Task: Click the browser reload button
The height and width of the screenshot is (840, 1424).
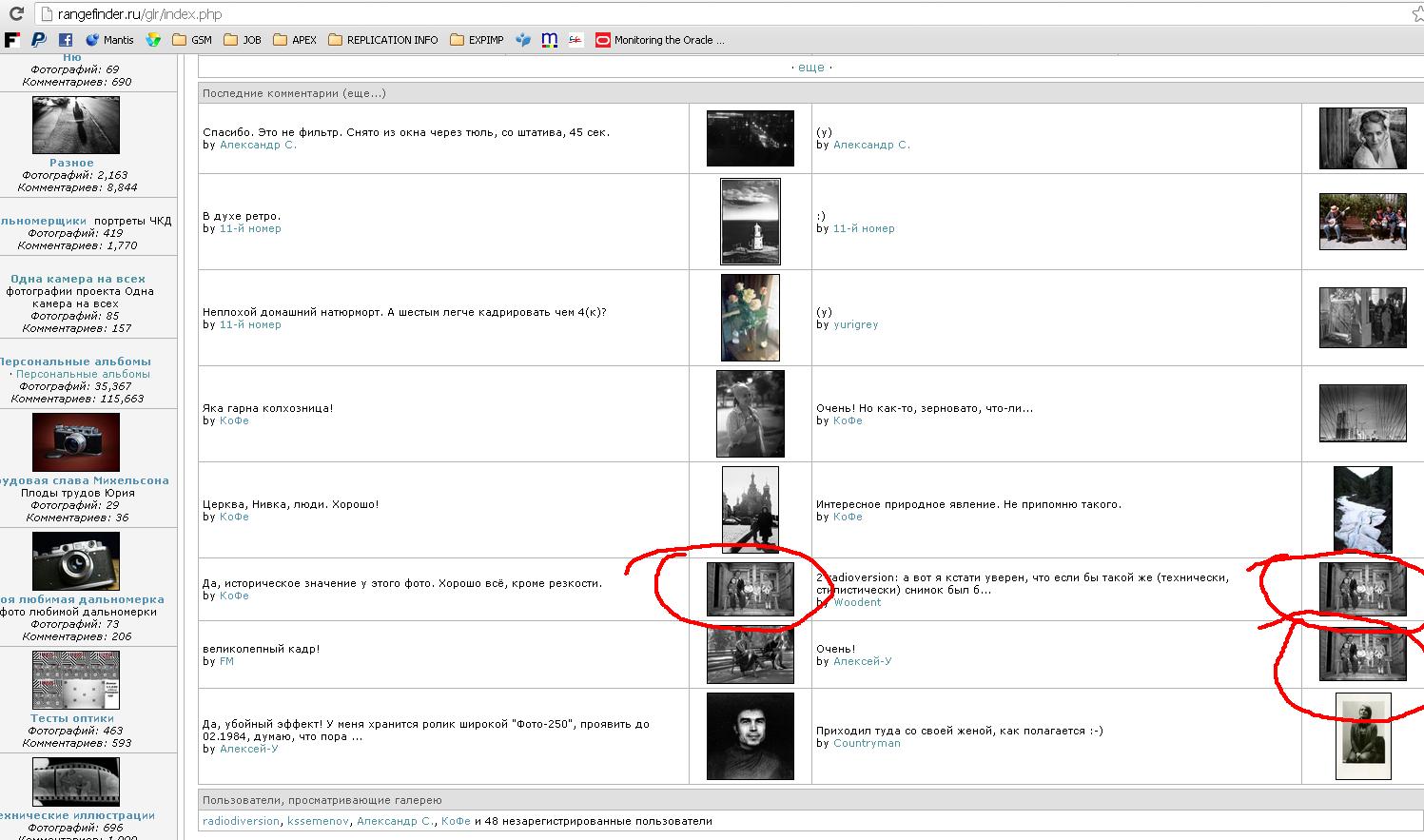Action: point(16,14)
